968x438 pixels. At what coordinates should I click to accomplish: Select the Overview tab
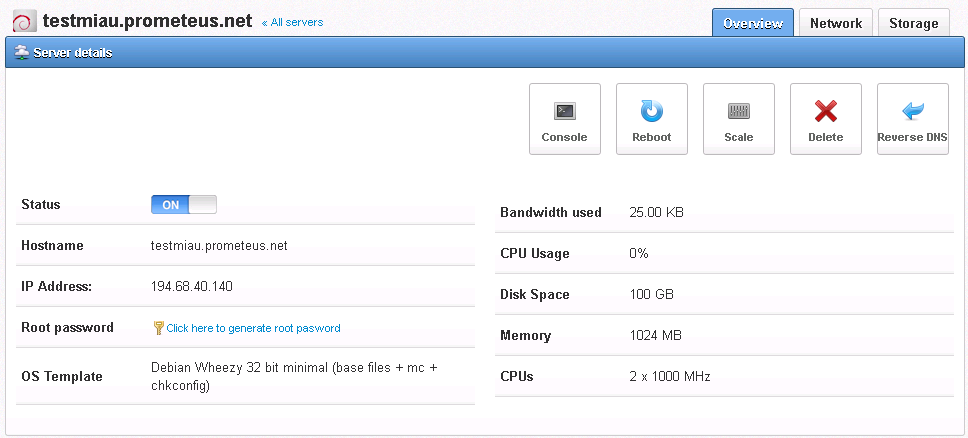[753, 23]
